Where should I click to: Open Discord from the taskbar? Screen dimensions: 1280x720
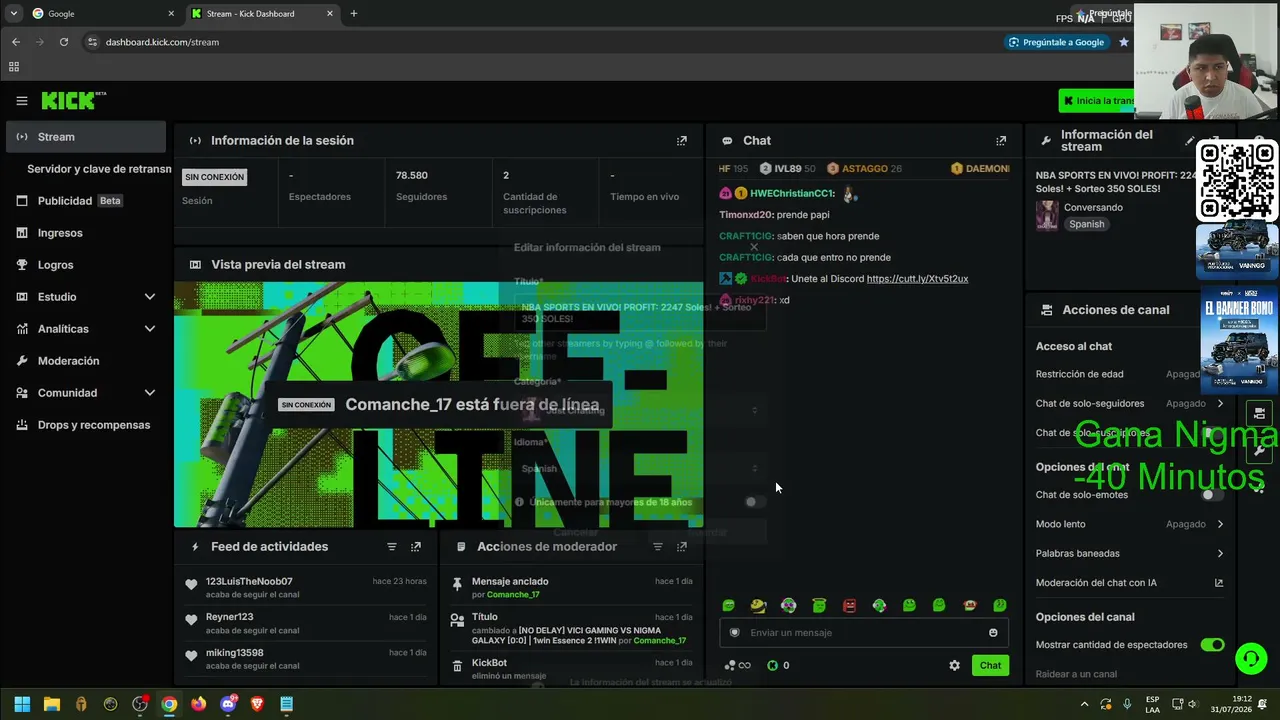tap(228, 704)
